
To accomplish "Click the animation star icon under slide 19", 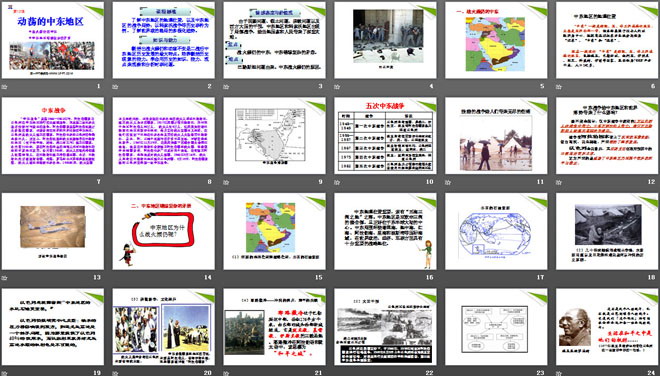I will 5,373.
